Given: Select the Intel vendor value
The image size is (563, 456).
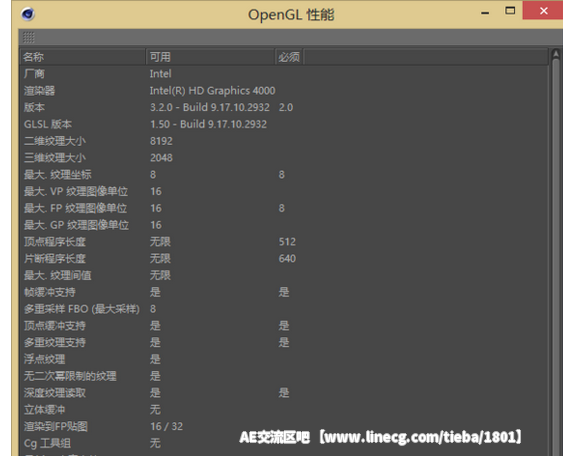Looking at the screenshot, I should pyautogui.click(x=160, y=74).
